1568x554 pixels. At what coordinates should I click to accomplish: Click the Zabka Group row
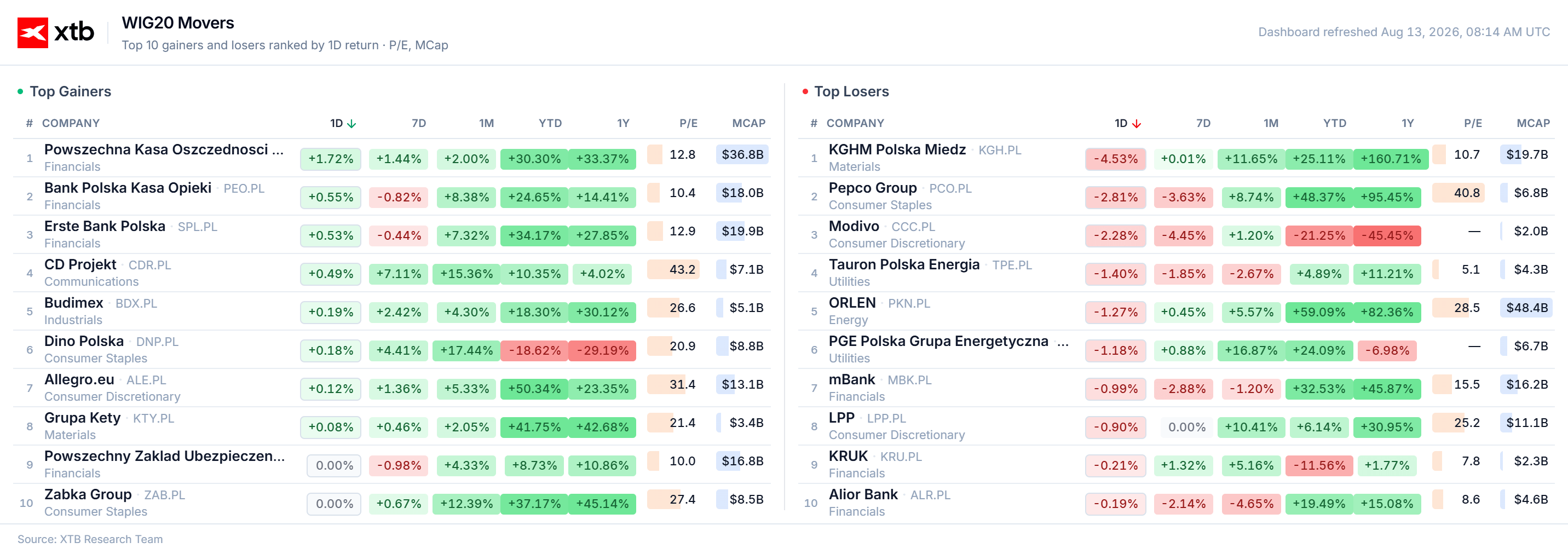[391, 503]
